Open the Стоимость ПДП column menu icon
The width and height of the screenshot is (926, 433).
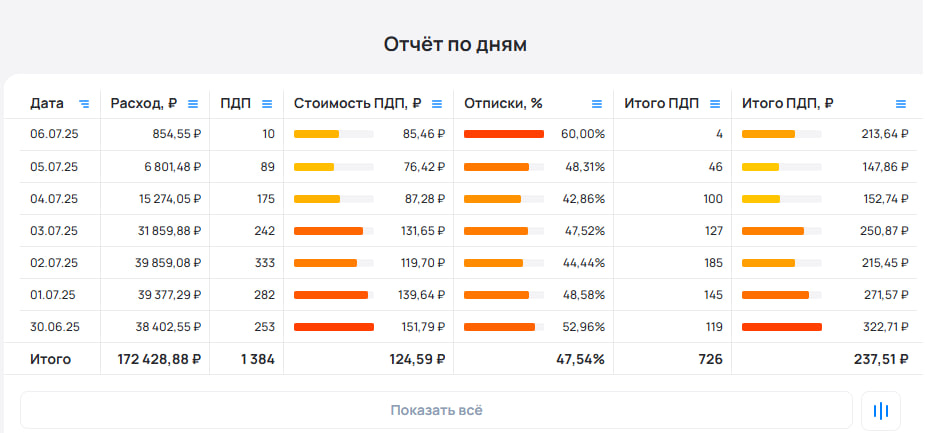pyautogui.click(x=437, y=103)
